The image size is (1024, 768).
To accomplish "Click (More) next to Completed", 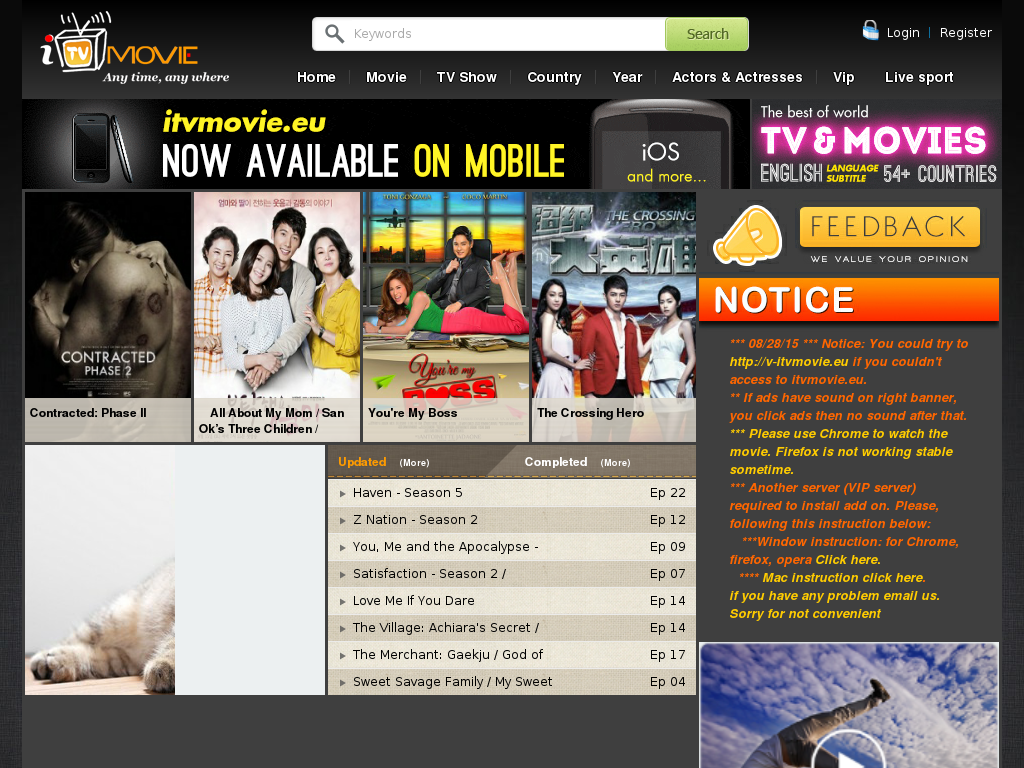I will point(616,462).
